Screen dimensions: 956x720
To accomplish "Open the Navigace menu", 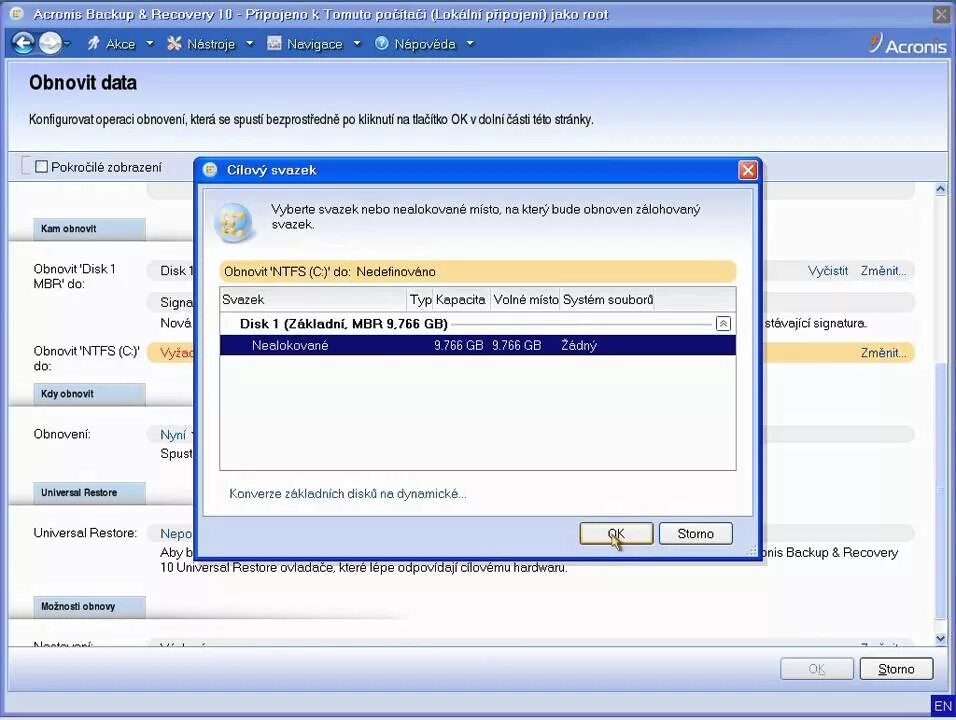I will pos(314,44).
